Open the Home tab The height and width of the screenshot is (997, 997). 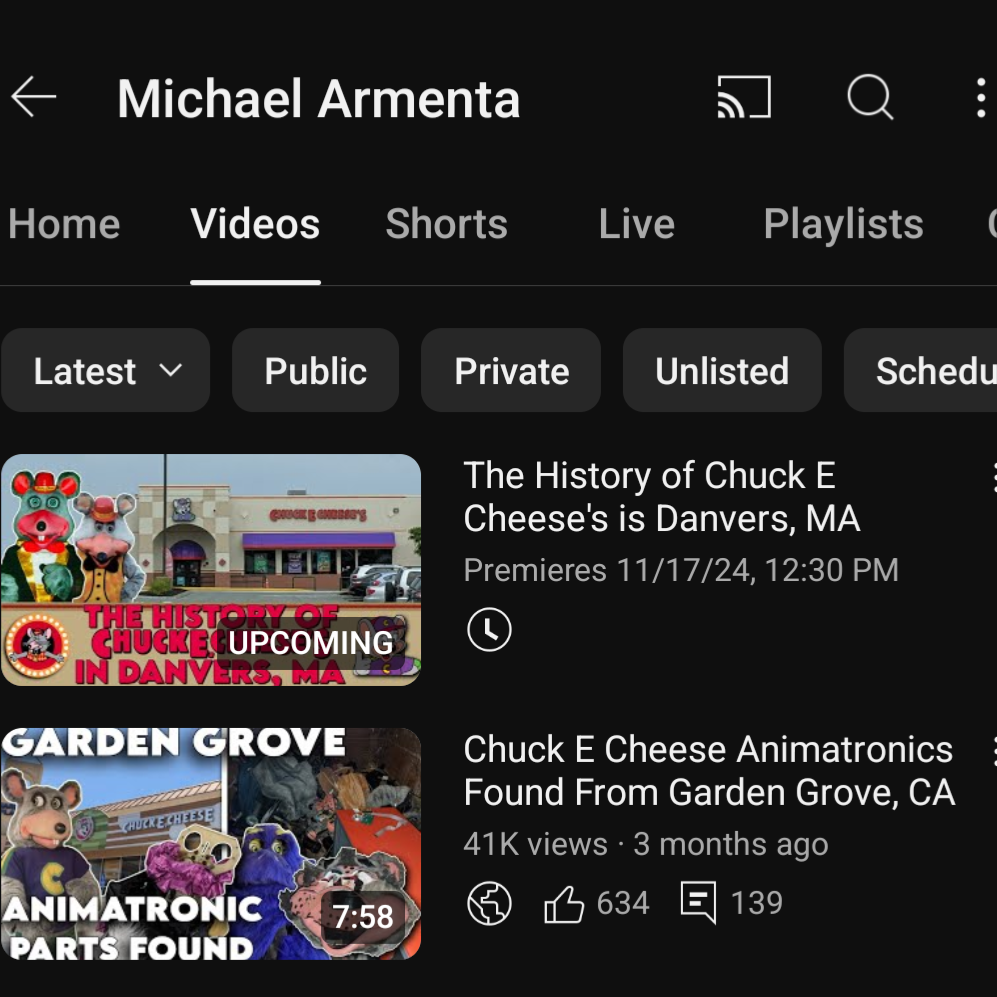[x=64, y=224]
